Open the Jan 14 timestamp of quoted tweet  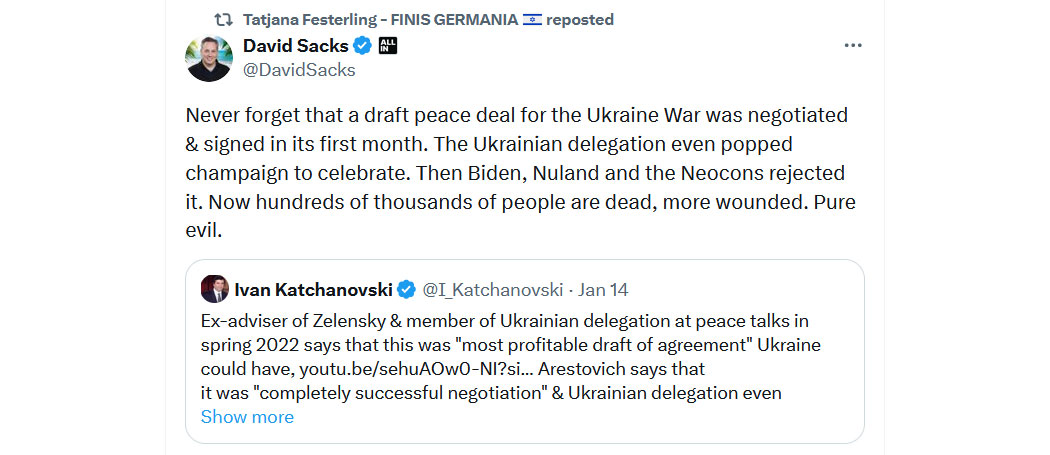[x=603, y=289]
